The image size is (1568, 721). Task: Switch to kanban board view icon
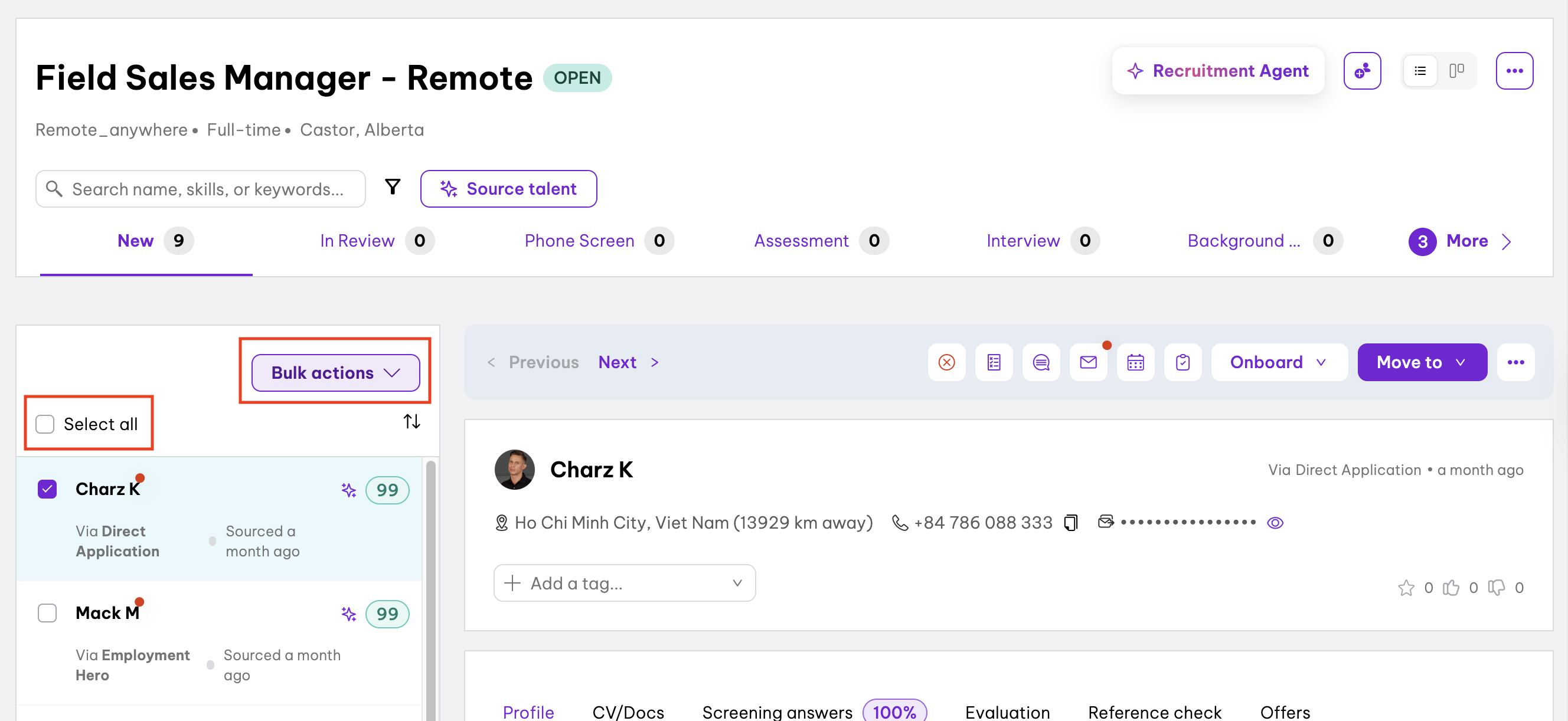1456,71
